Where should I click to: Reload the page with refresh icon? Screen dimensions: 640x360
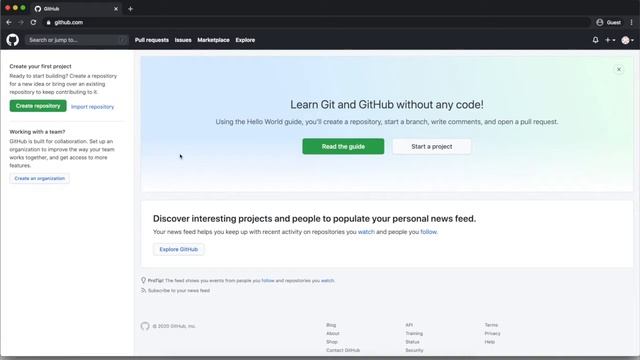click(33, 22)
